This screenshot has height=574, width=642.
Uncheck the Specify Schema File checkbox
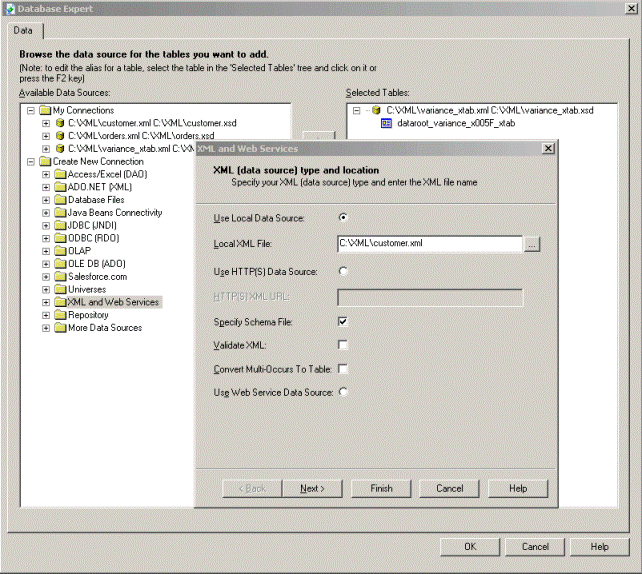pyautogui.click(x=343, y=321)
